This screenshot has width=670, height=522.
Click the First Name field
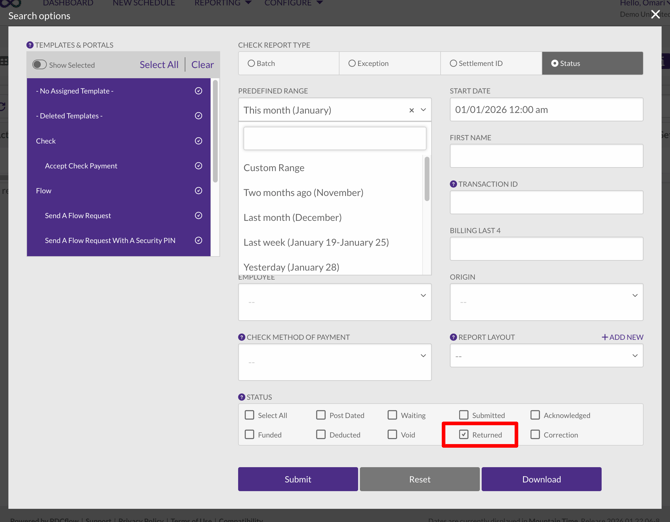546,156
